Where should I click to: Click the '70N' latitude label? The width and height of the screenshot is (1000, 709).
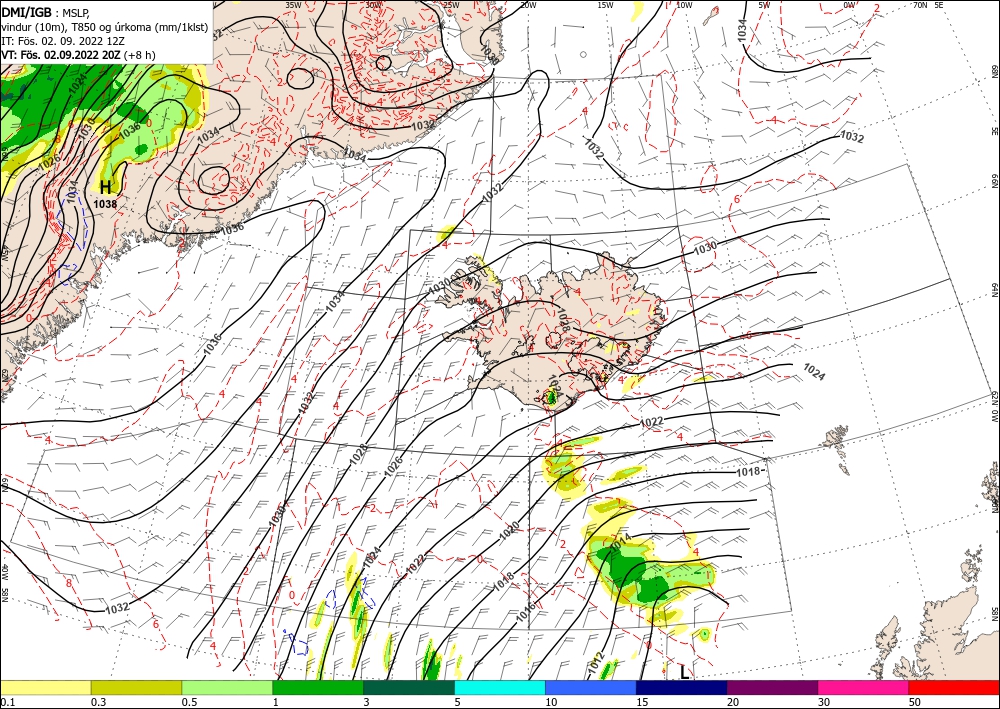[920, 5]
